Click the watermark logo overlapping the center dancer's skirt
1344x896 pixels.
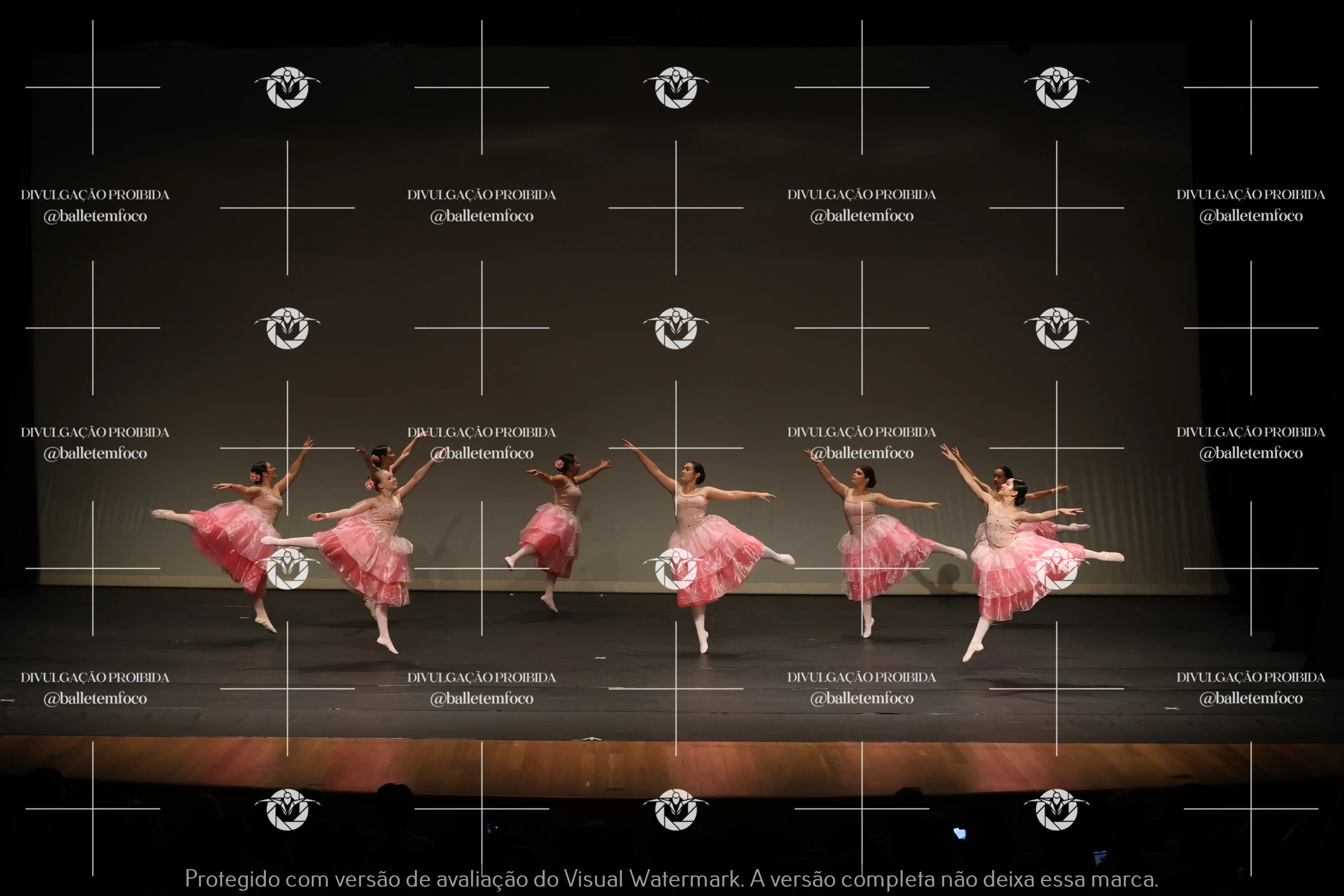[x=676, y=569]
